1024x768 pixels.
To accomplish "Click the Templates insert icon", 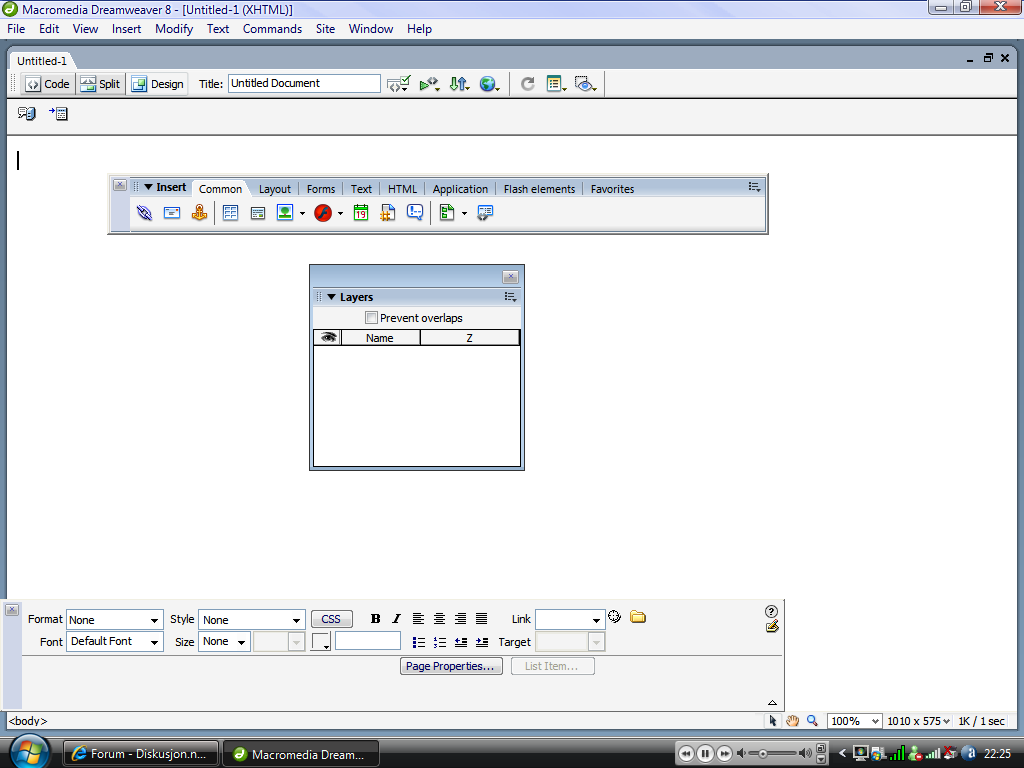I will coord(447,213).
